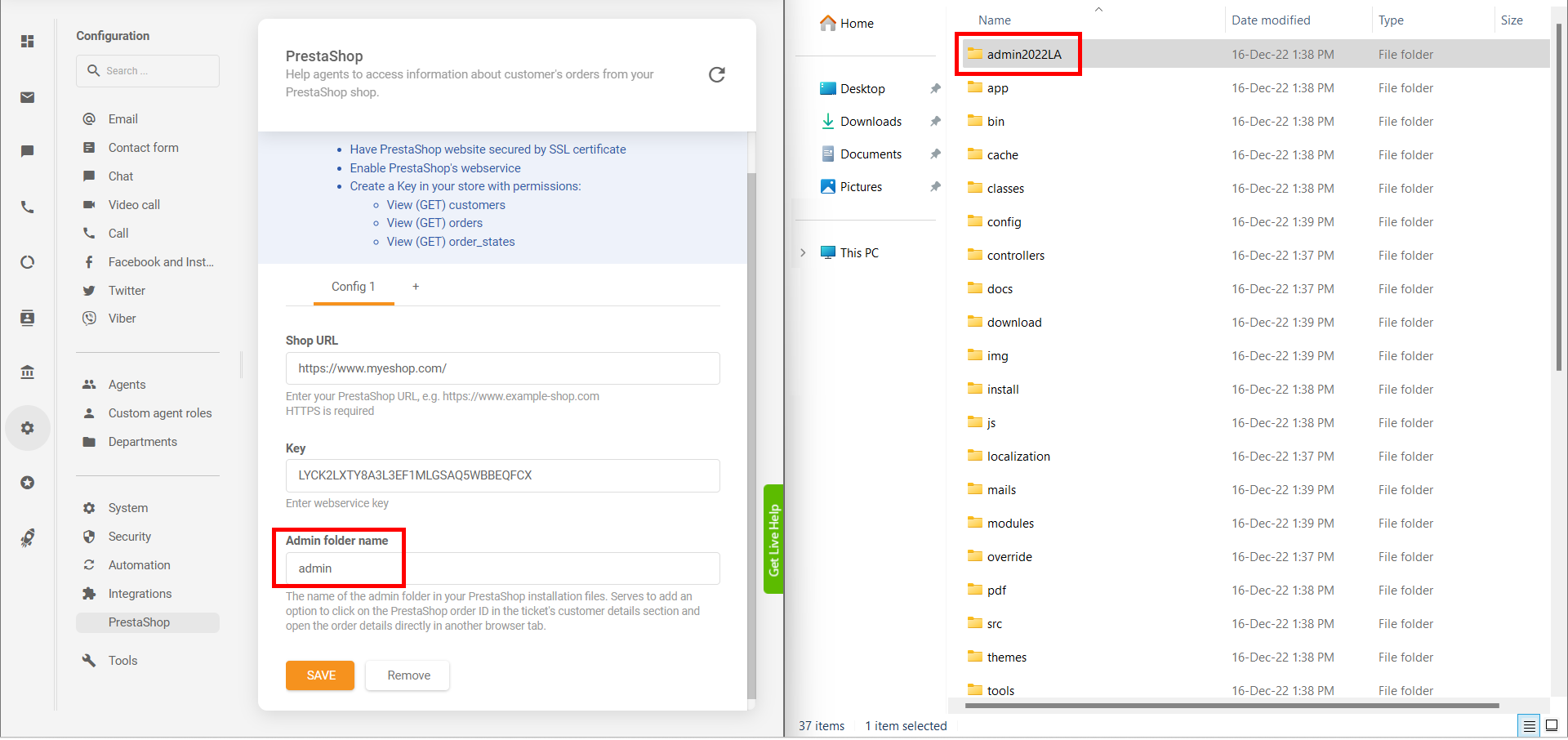Viewport: 1568px width, 740px height.
Task: Switch to large icons view in File Explorer
Action: [1552, 725]
